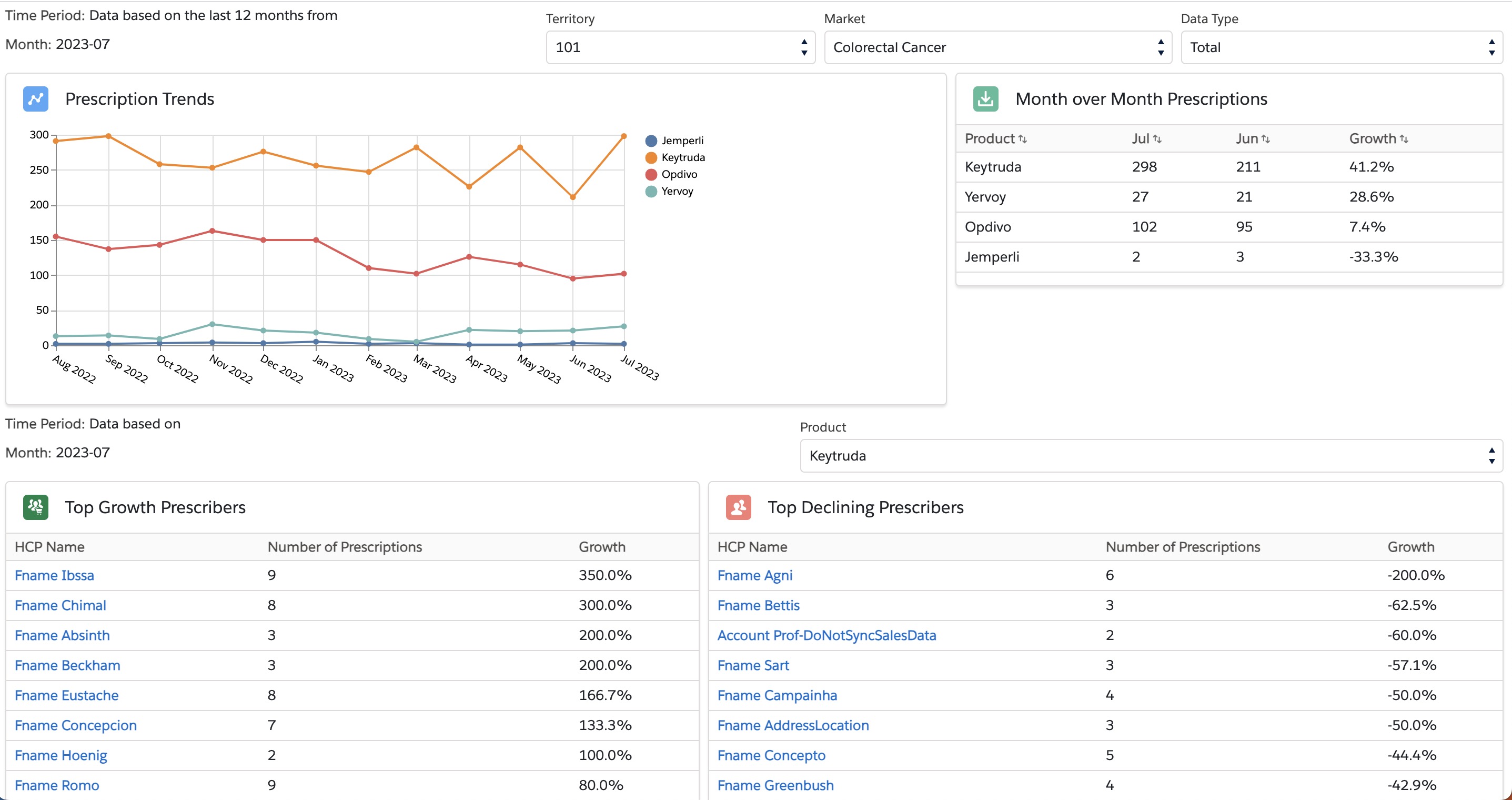This screenshot has width=1512, height=800.
Task: Click Keytruda Jul 2023 data point
Action: (x=623, y=136)
